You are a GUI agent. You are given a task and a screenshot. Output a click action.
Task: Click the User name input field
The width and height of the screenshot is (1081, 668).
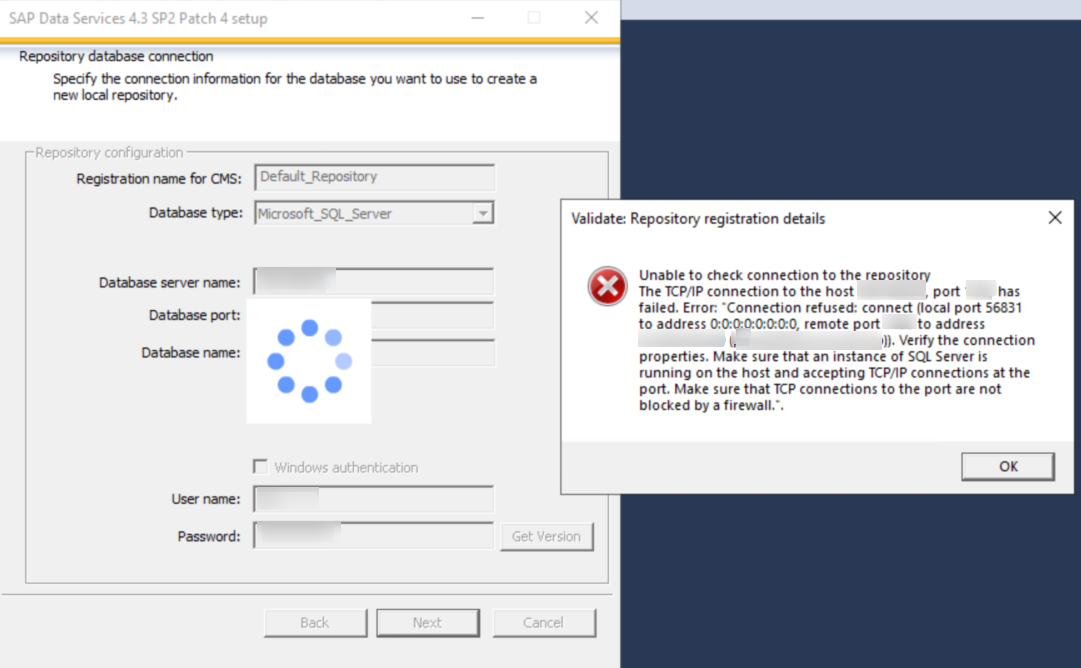[374, 499]
